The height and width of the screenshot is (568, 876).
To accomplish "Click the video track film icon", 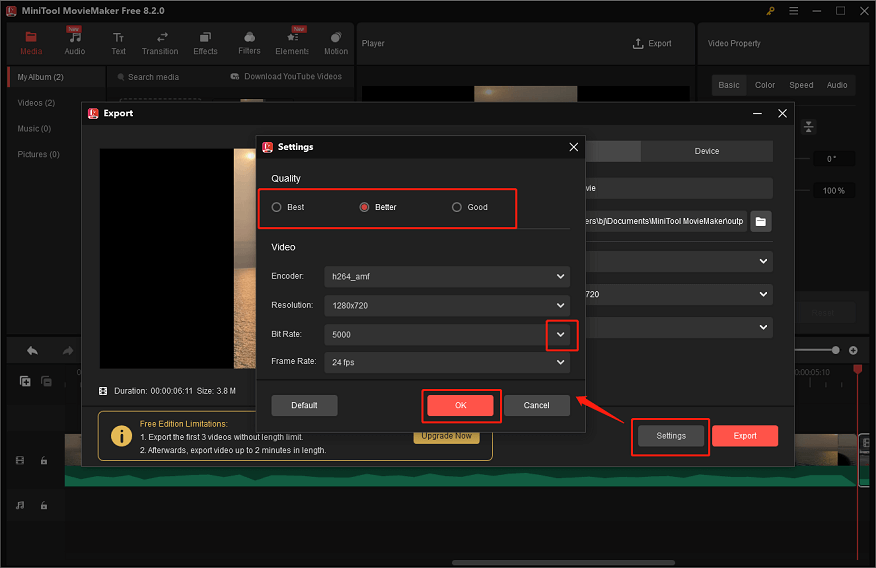I will click(x=20, y=460).
